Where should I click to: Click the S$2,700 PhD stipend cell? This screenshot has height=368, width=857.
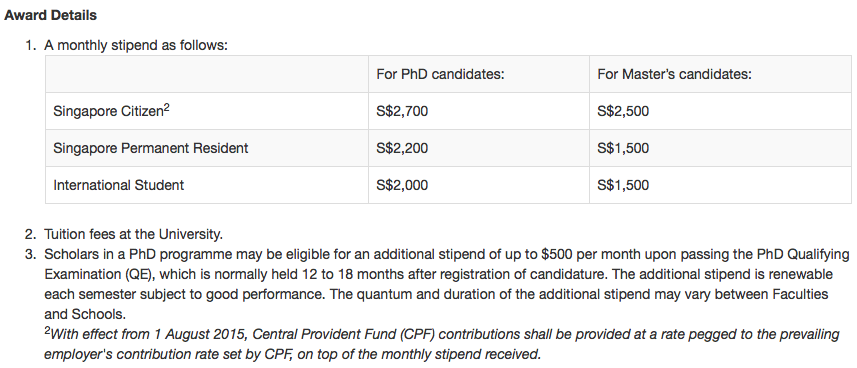[x=479, y=111]
